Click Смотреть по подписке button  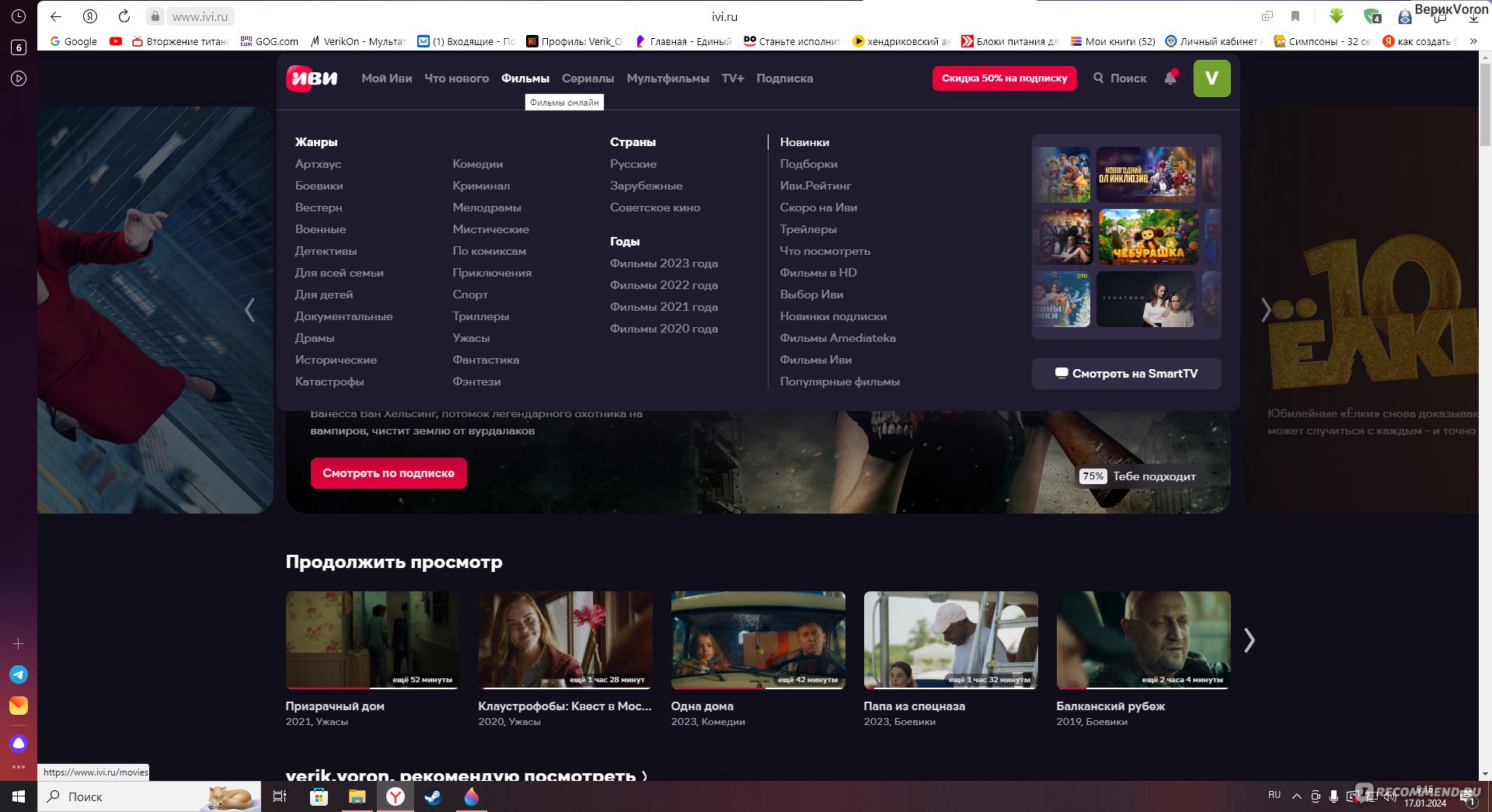click(389, 473)
